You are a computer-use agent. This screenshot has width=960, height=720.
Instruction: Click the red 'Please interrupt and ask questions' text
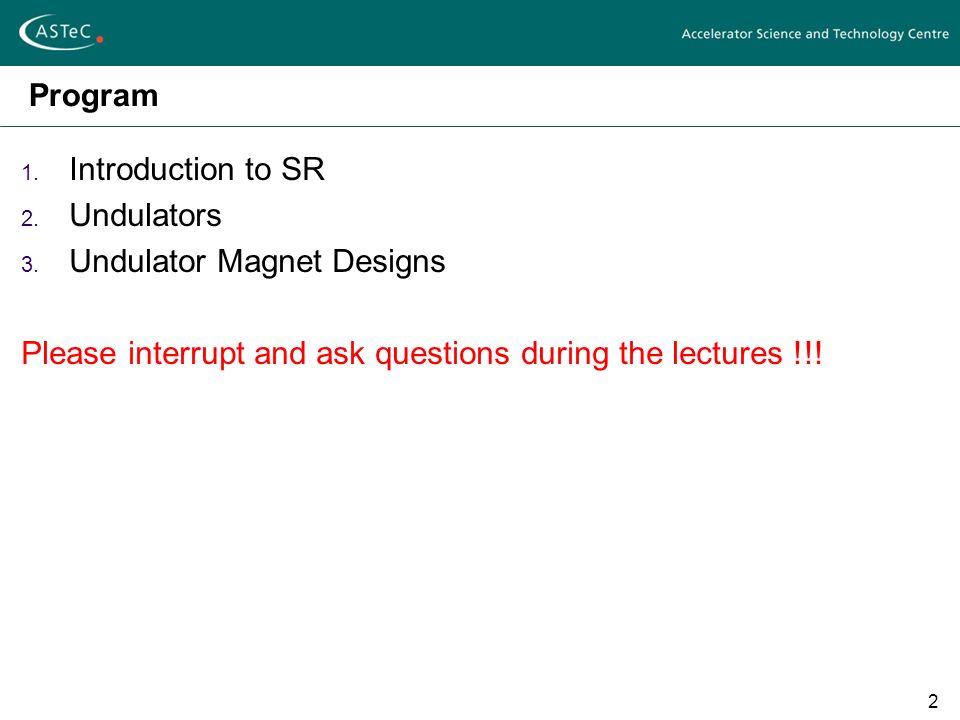tap(422, 354)
